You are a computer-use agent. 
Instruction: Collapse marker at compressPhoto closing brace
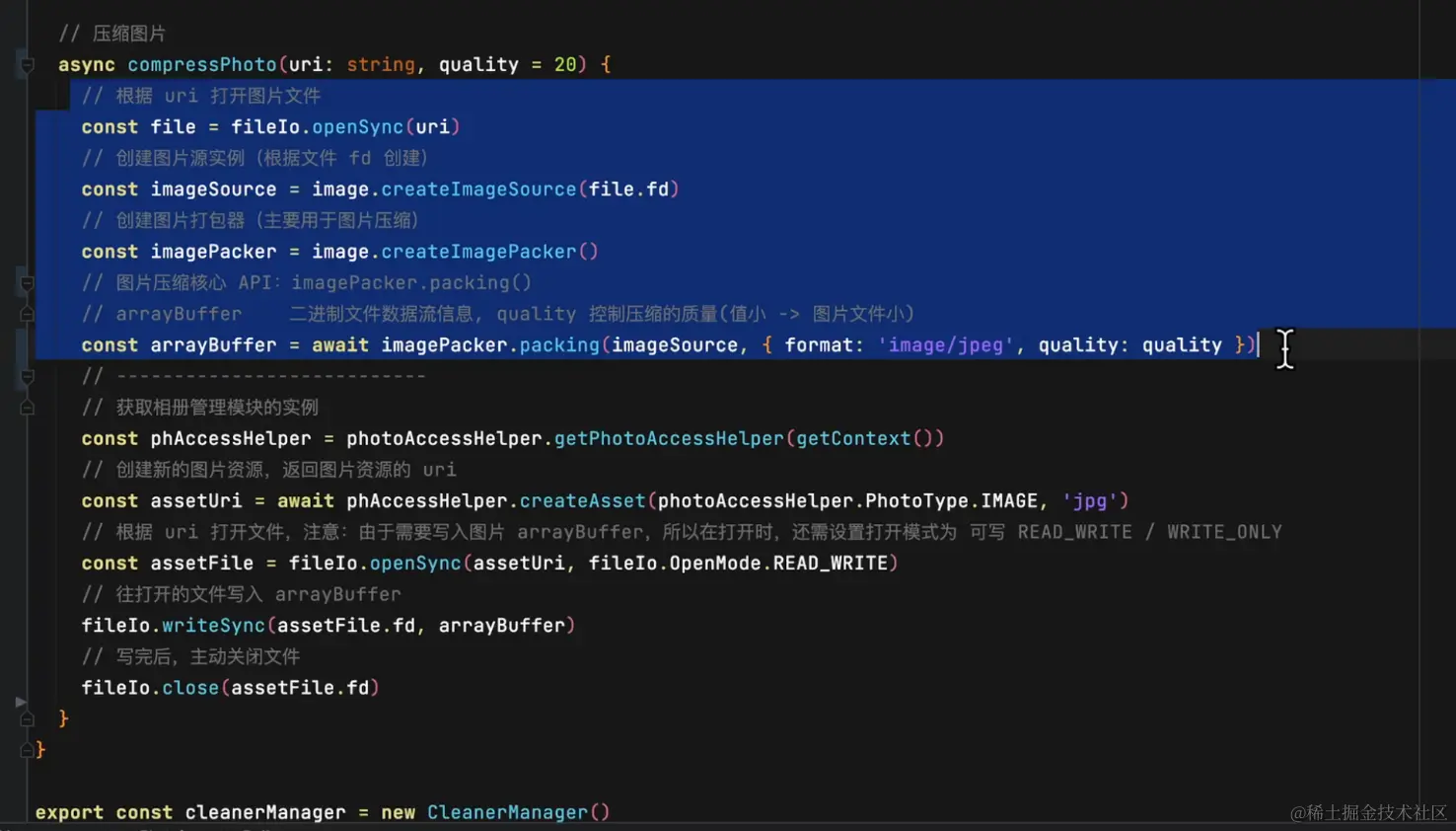(x=27, y=719)
